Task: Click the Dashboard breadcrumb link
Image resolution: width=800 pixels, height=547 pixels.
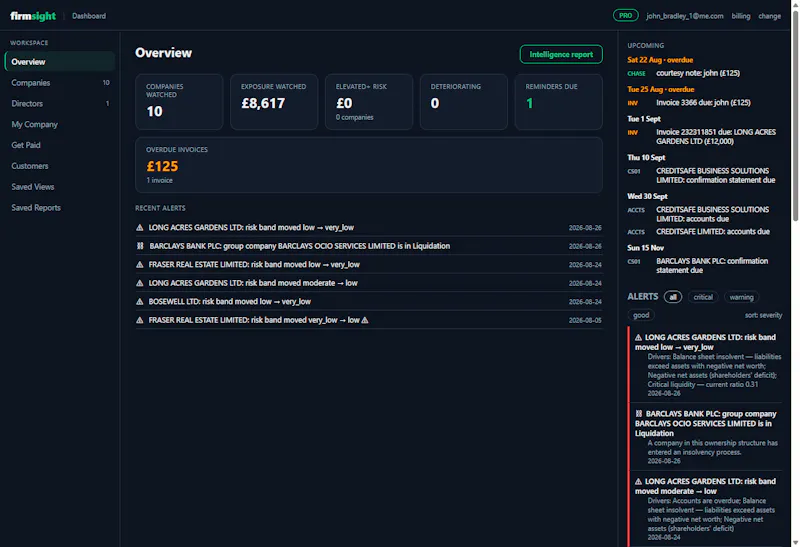Action: click(x=89, y=16)
